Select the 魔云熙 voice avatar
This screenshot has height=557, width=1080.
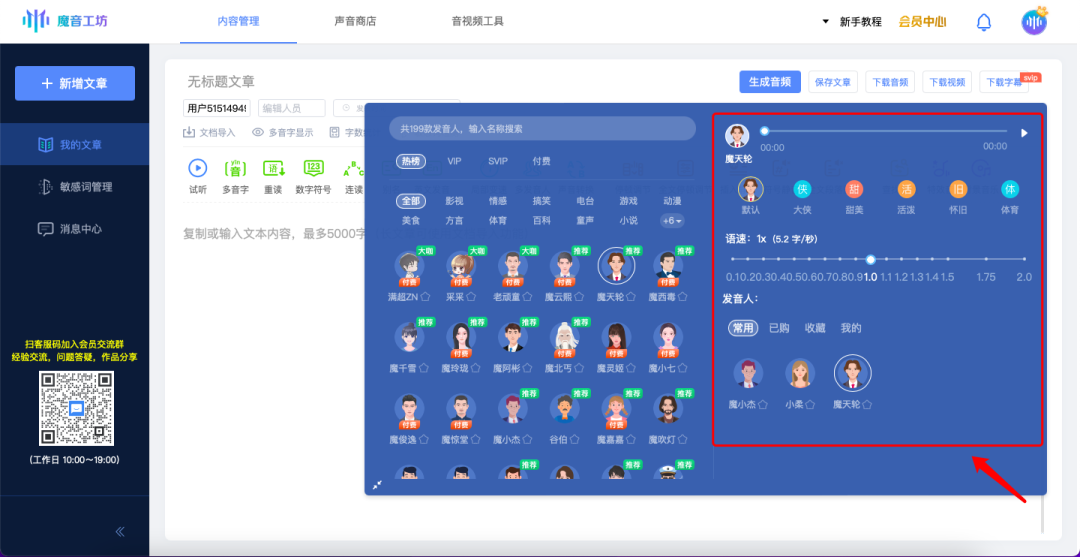pyautogui.click(x=564, y=266)
